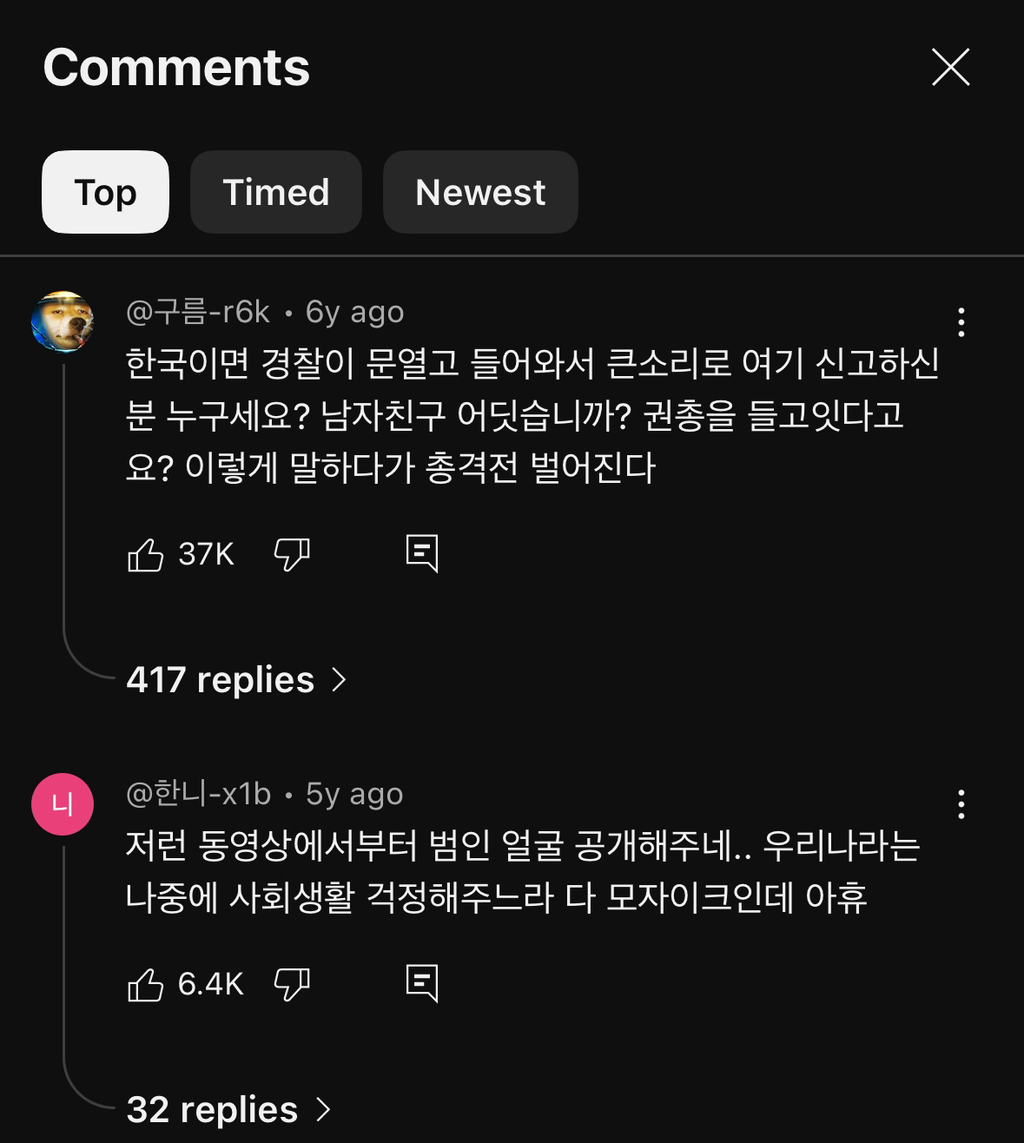
Task: Open options menu for @구름-r6k comment
Action: [960, 322]
